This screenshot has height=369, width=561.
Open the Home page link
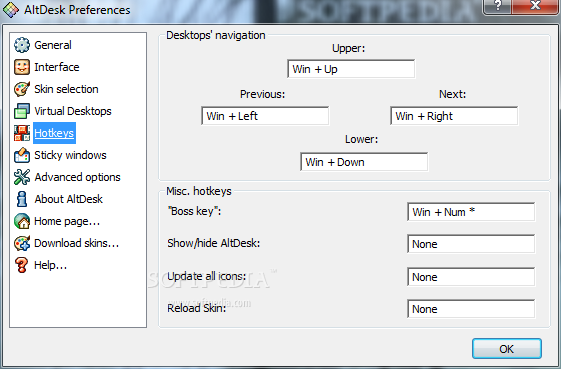[x=67, y=221]
